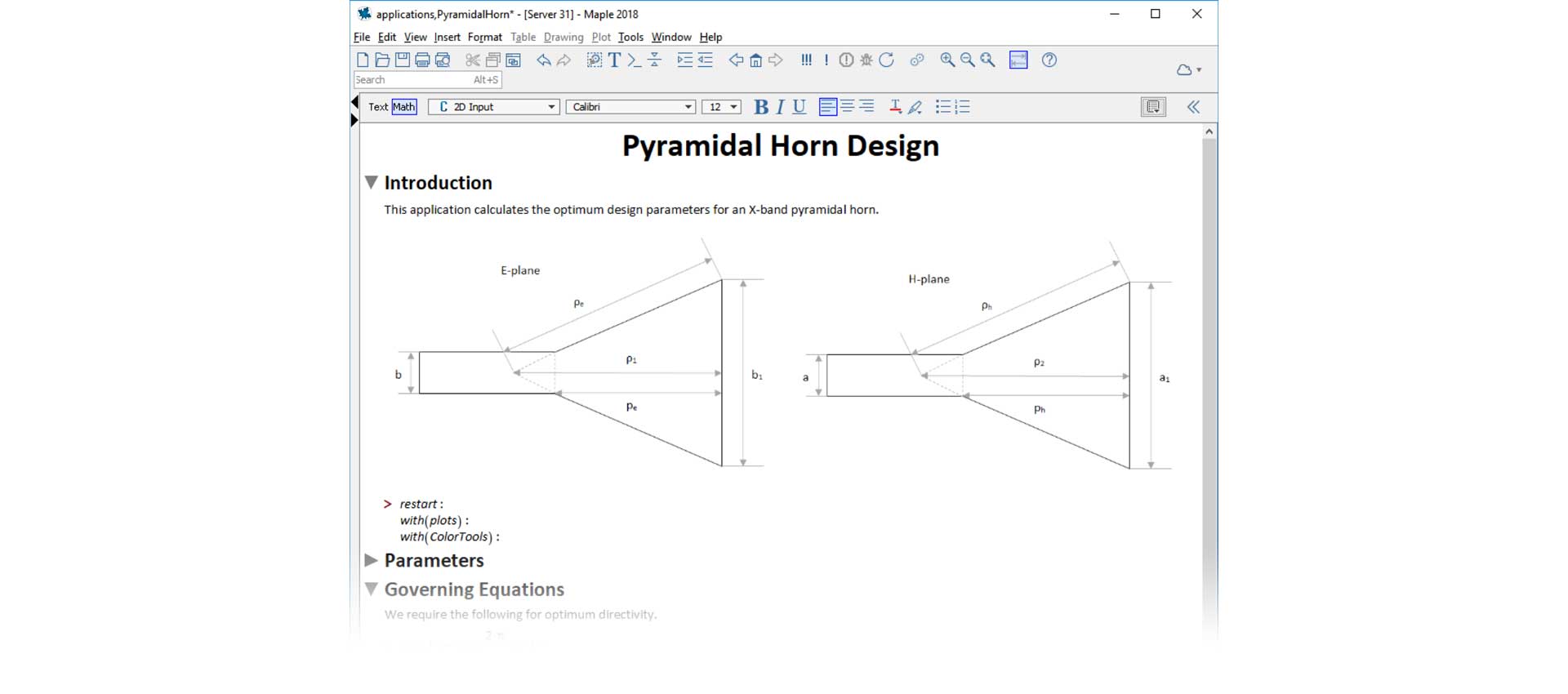Click the text color icon
This screenshot has height=694, width=1568.
[x=895, y=107]
